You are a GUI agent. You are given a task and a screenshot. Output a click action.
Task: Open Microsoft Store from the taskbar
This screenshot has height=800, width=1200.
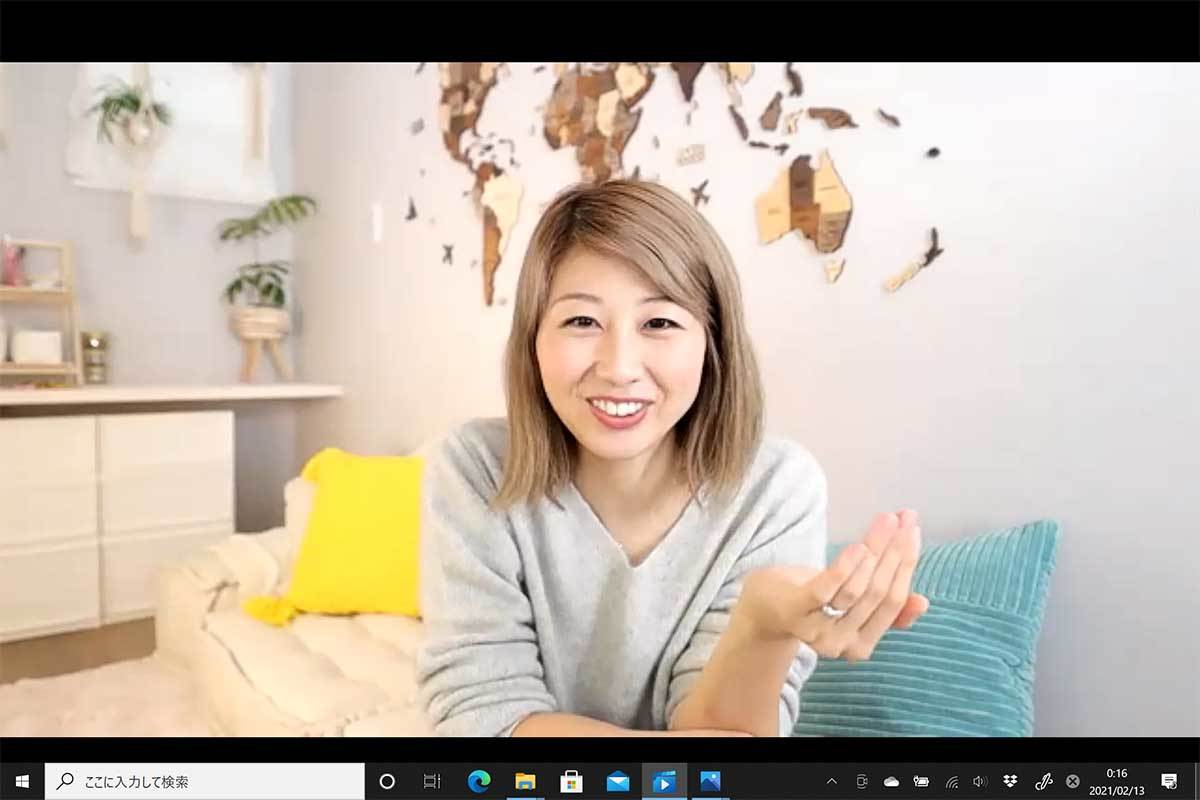tap(571, 781)
